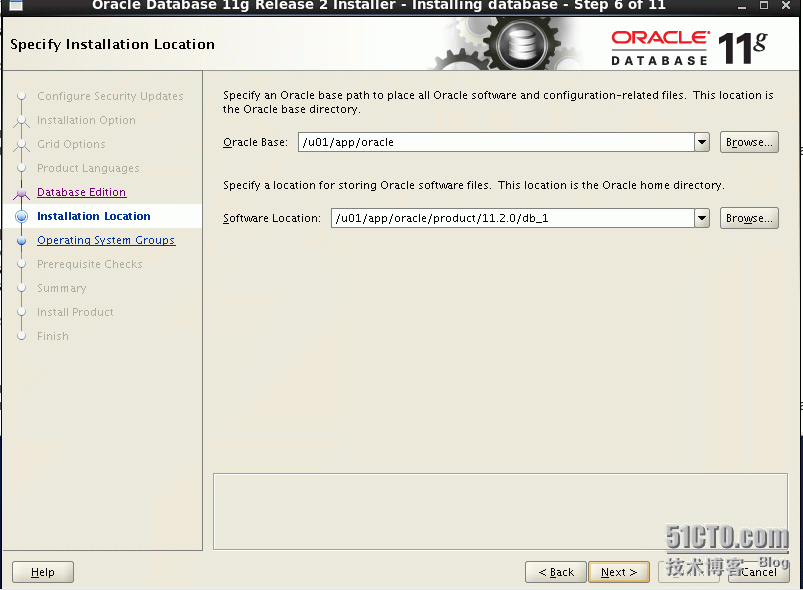Click the Installation Location step bullet icon
The height and width of the screenshot is (590, 803).
pos(22,216)
